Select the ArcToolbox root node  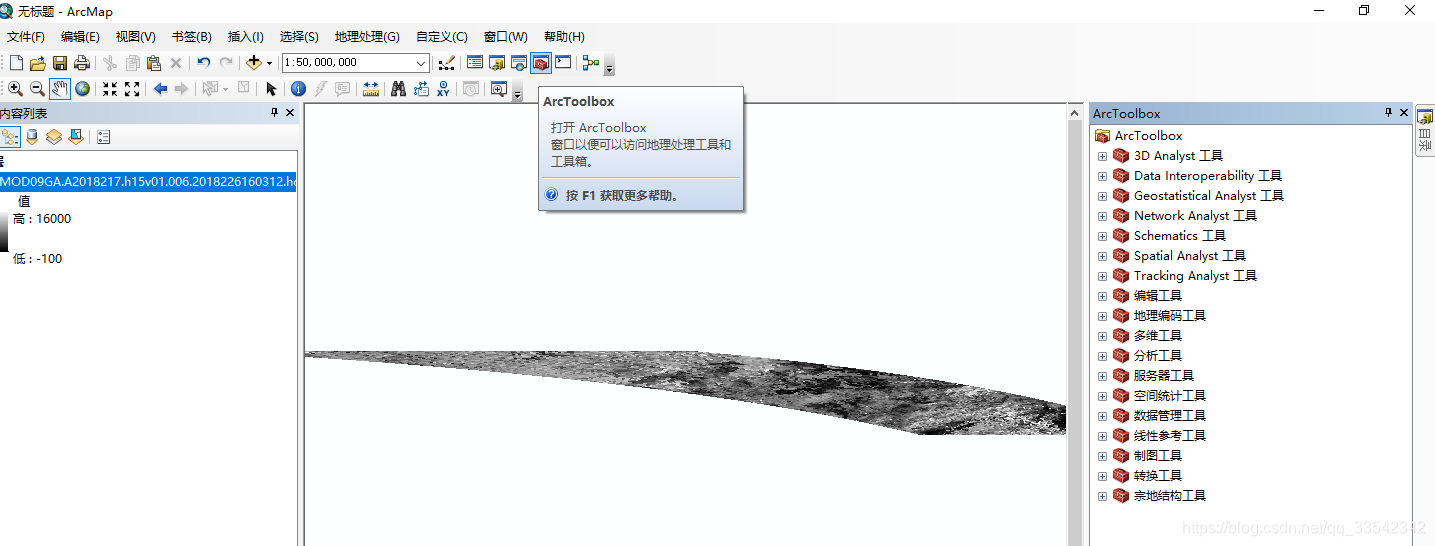coord(1149,136)
